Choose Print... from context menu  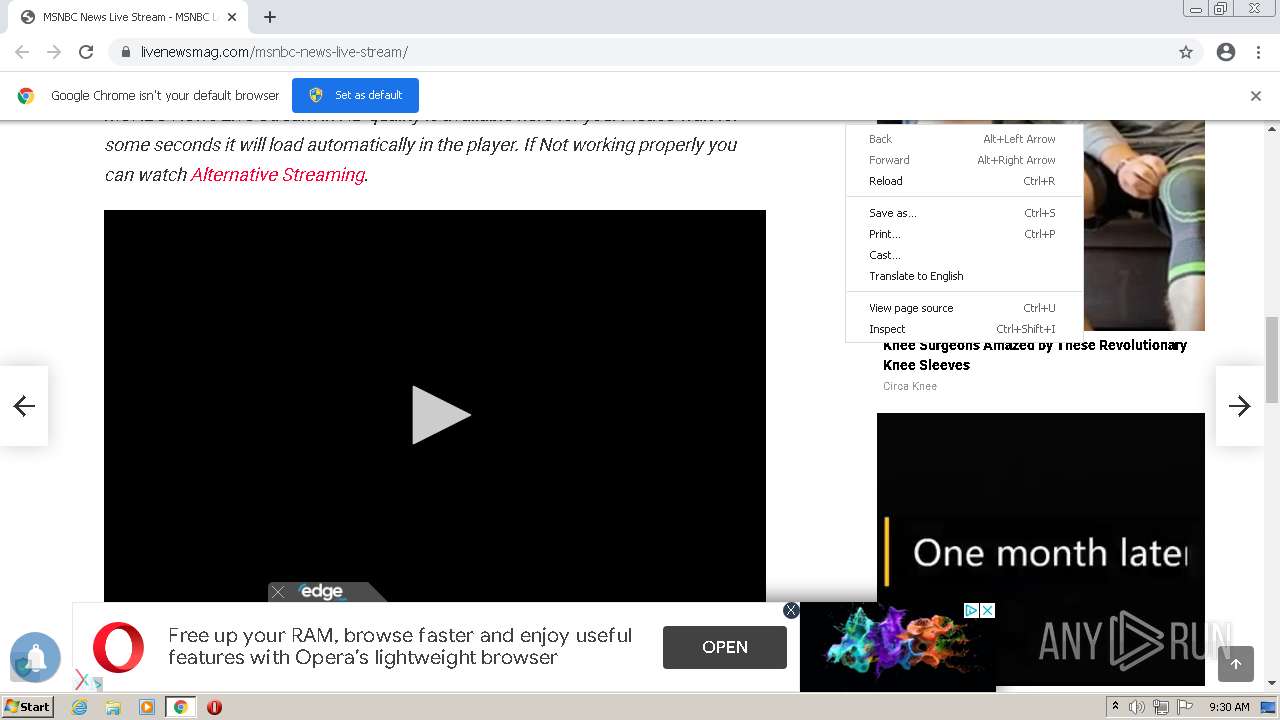[963, 234]
